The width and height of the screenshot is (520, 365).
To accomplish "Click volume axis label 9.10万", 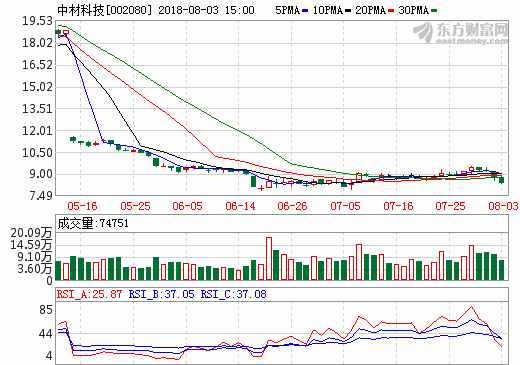I will point(35,257).
